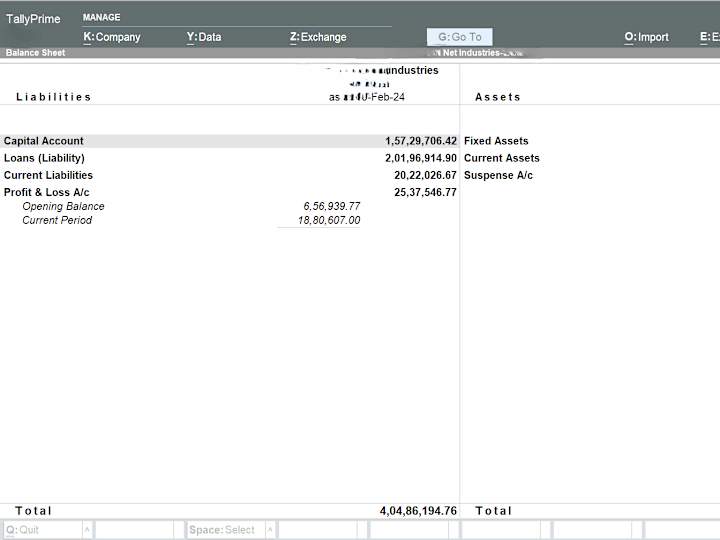Click the Space: Select button
The image size is (720, 540).
[225, 530]
